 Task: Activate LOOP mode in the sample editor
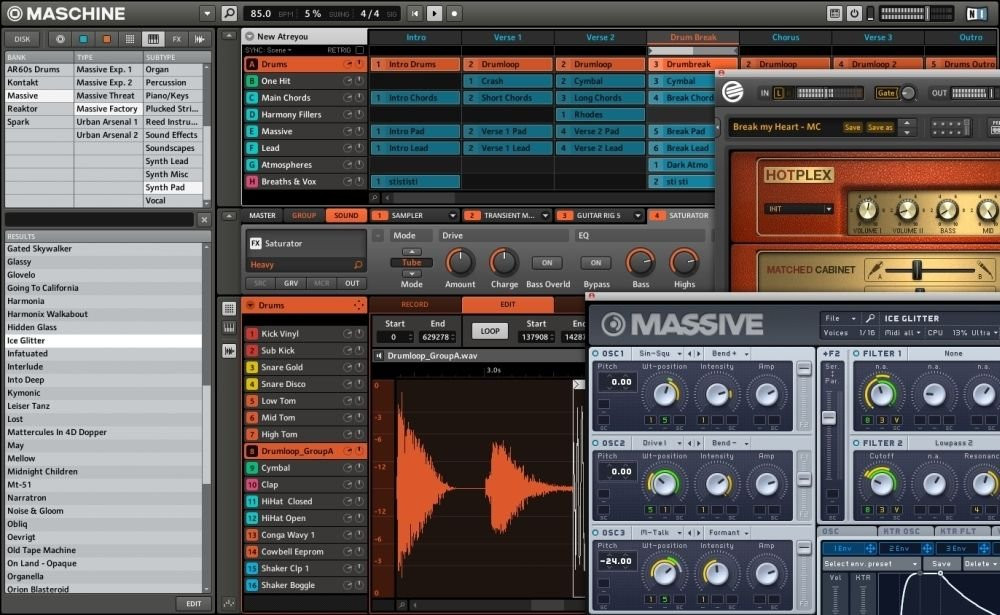489,329
